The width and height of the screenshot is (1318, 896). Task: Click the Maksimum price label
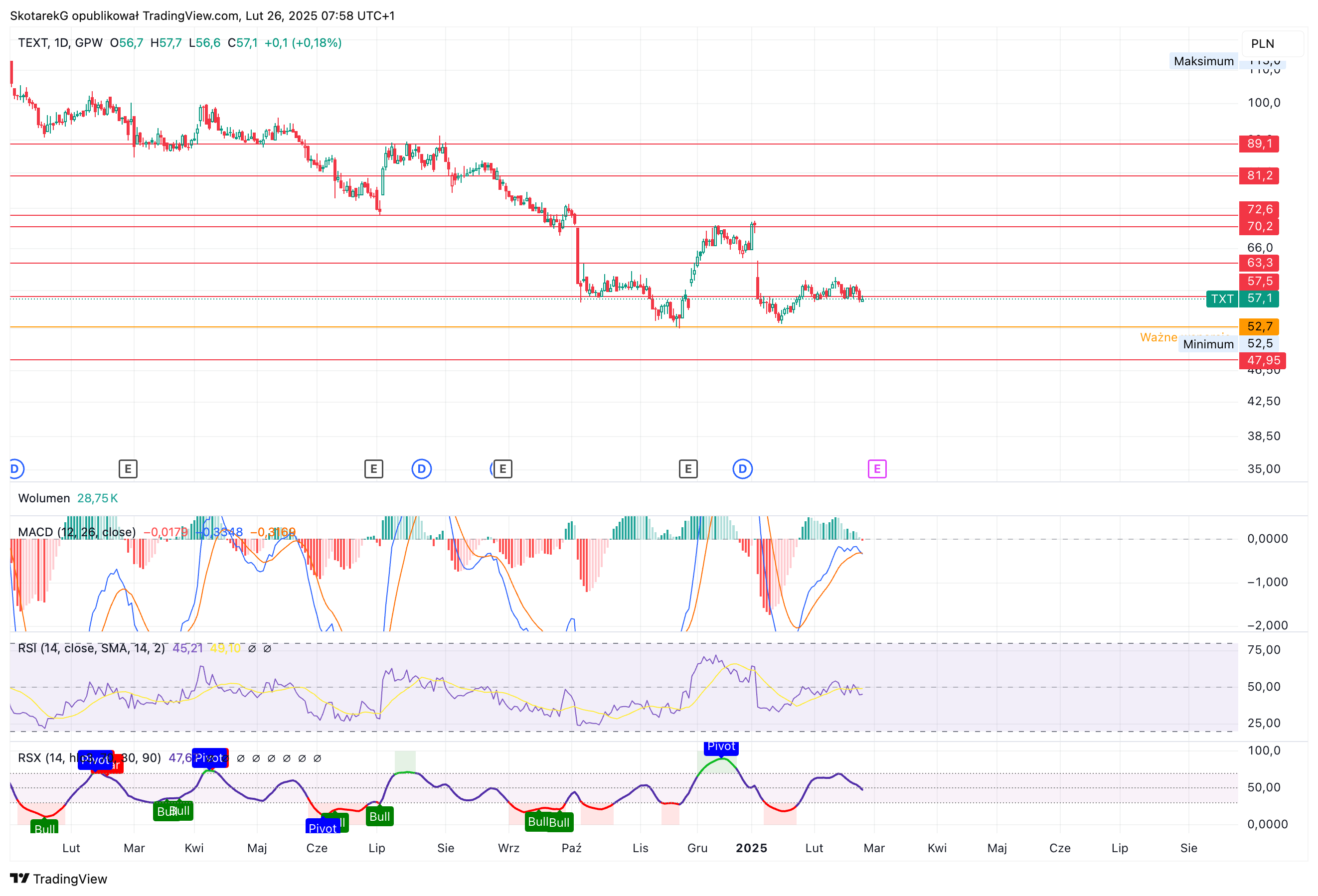point(1203,61)
